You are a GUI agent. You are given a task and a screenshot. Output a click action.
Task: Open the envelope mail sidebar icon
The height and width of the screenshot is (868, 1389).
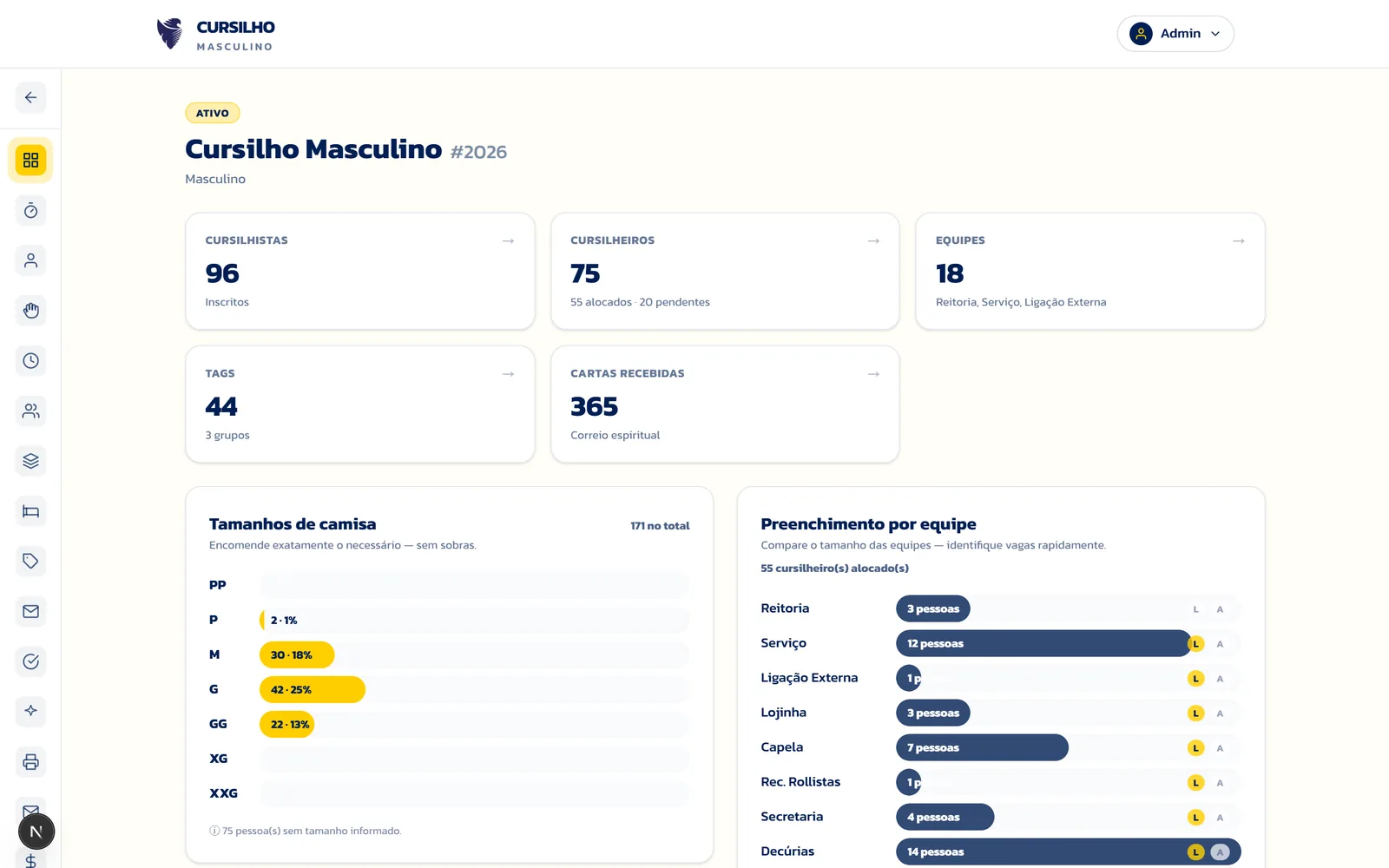point(30,611)
